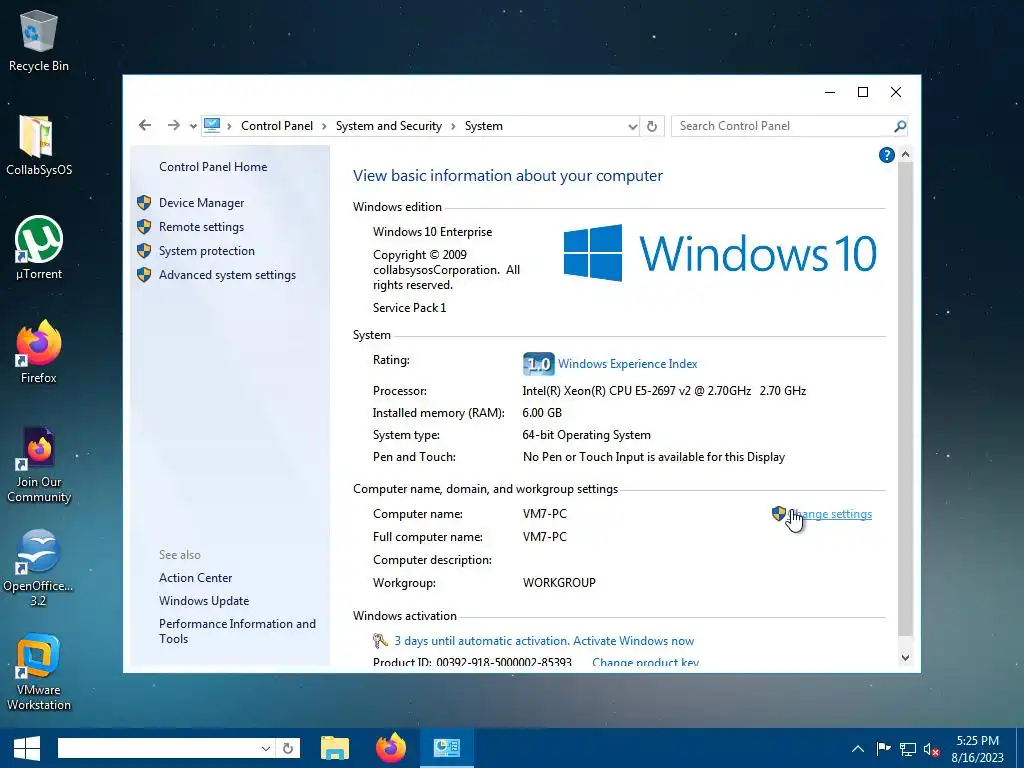Select the Control Panel taskbar button

pyautogui.click(x=447, y=748)
